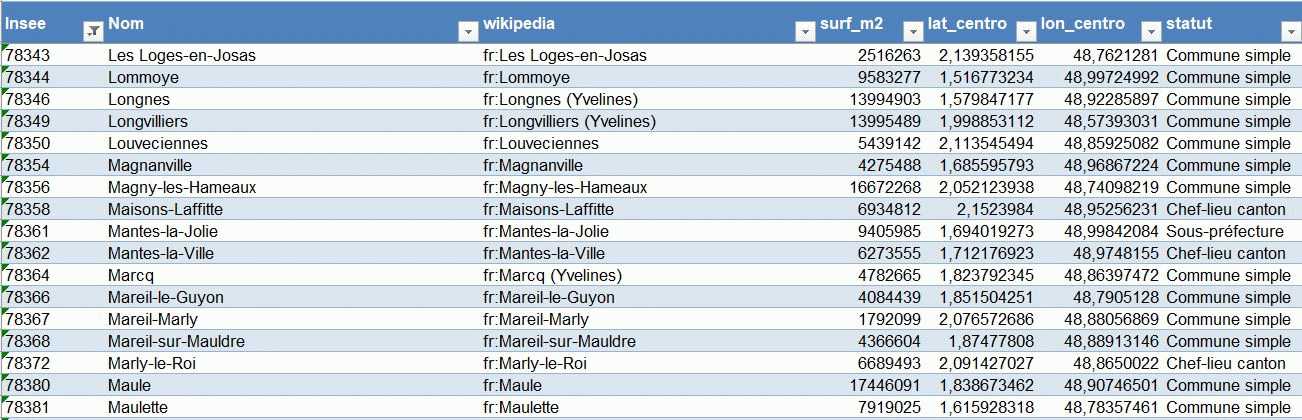Viewport: 1302px width, 420px height.
Task: Open the surf_m2 filter dropdown
Action: (912, 31)
